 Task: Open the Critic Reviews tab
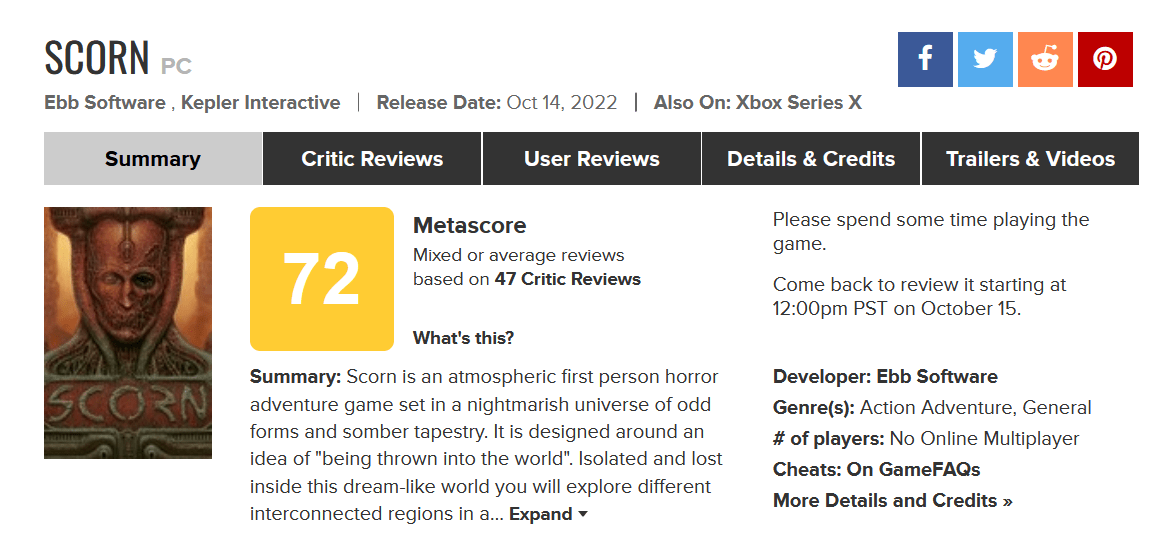click(372, 158)
